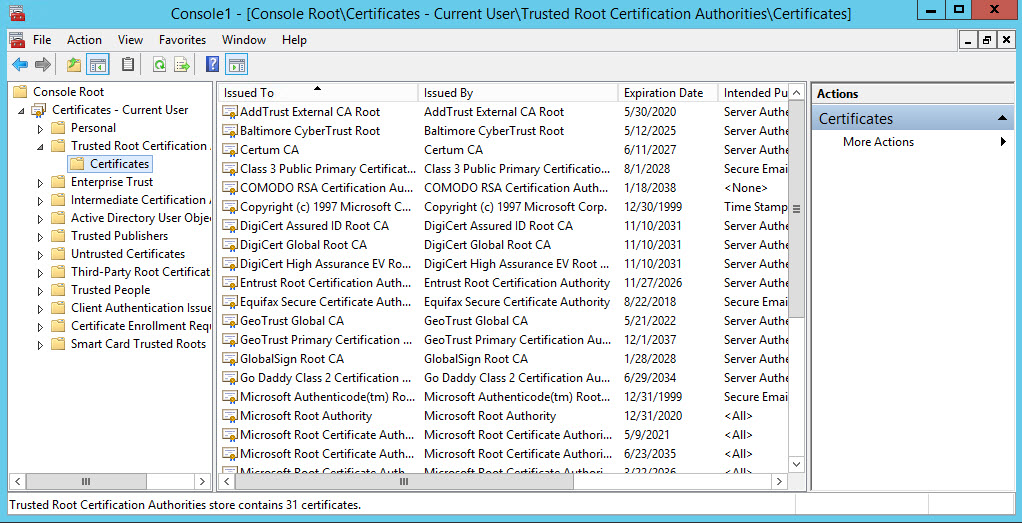Click the Enterprise Trust folder icon

click(59, 182)
